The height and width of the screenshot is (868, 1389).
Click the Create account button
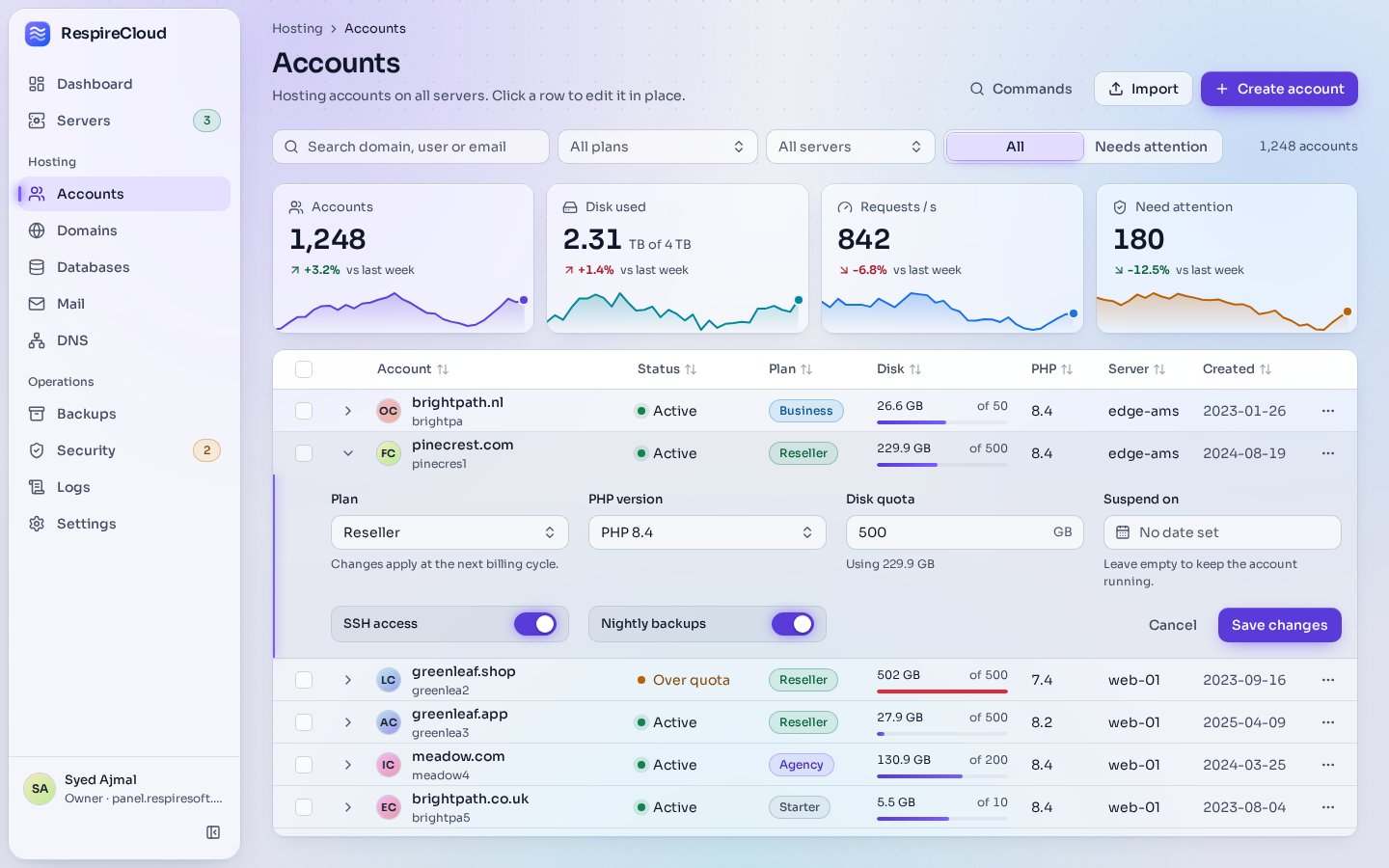click(x=1279, y=89)
